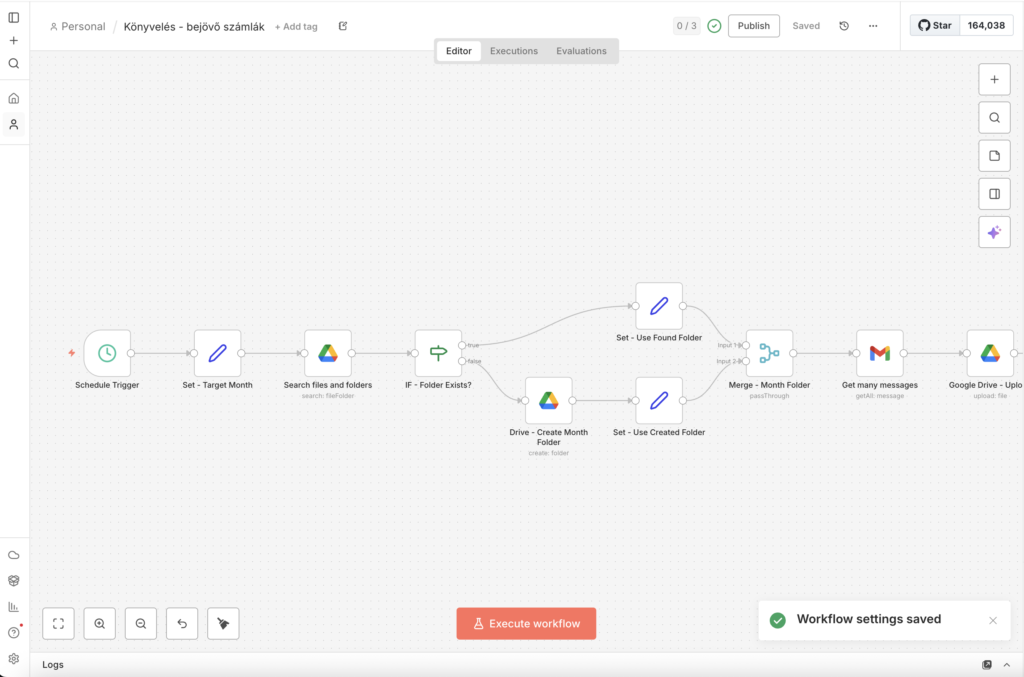
Task: Publish the workflow
Action: click(x=753, y=25)
